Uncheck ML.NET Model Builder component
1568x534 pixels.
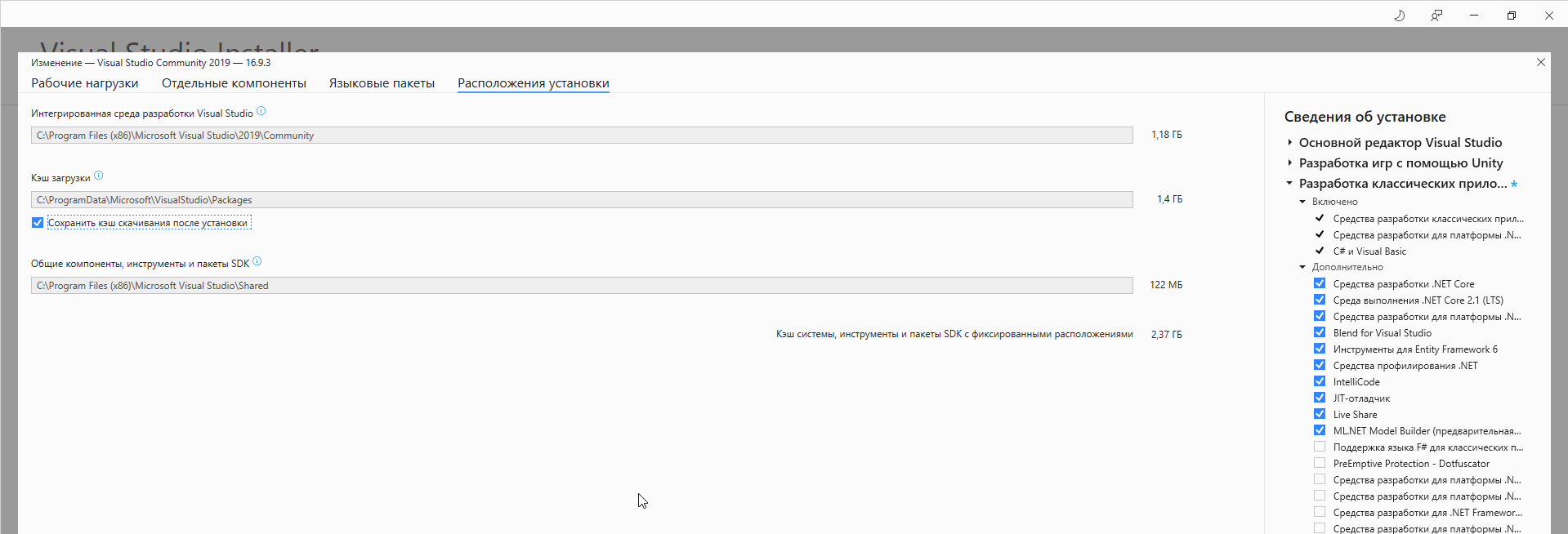pyautogui.click(x=1320, y=430)
